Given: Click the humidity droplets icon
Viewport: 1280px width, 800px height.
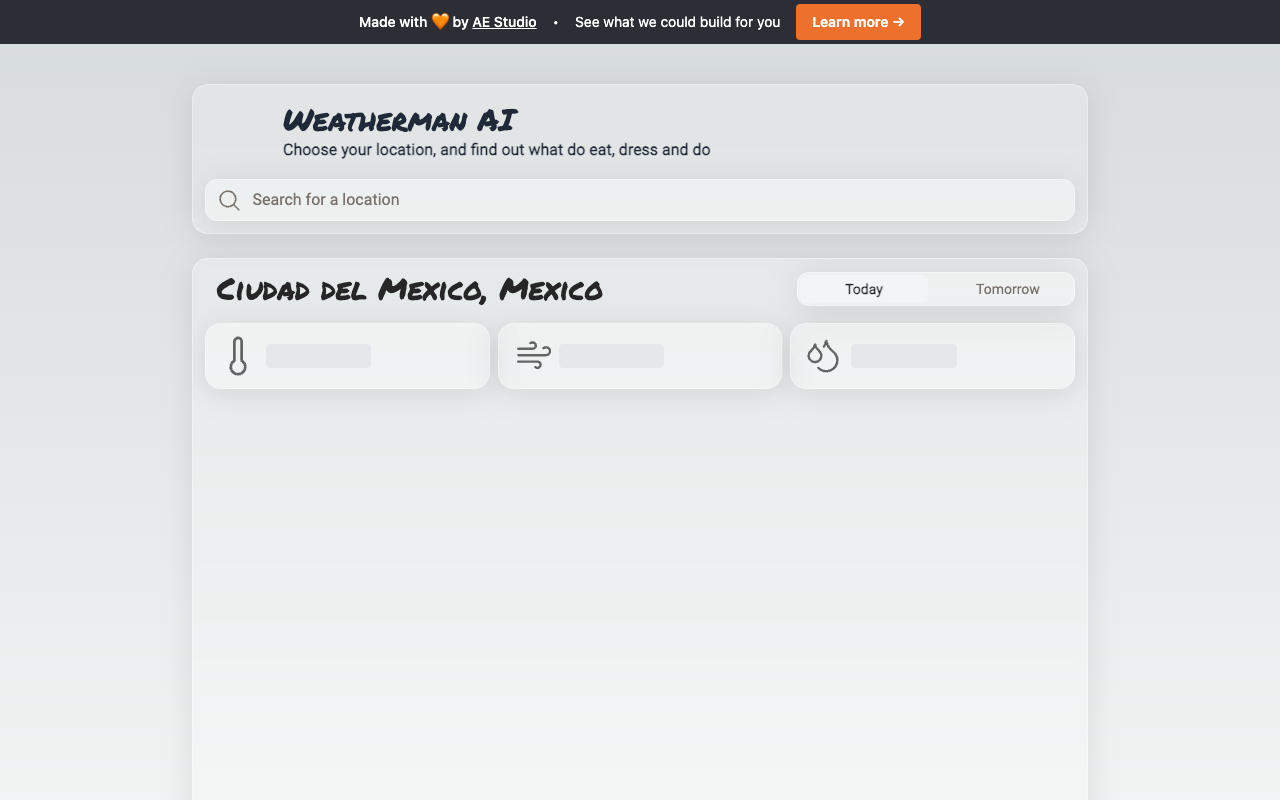Looking at the screenshot, I should click(x=823, y=356).
